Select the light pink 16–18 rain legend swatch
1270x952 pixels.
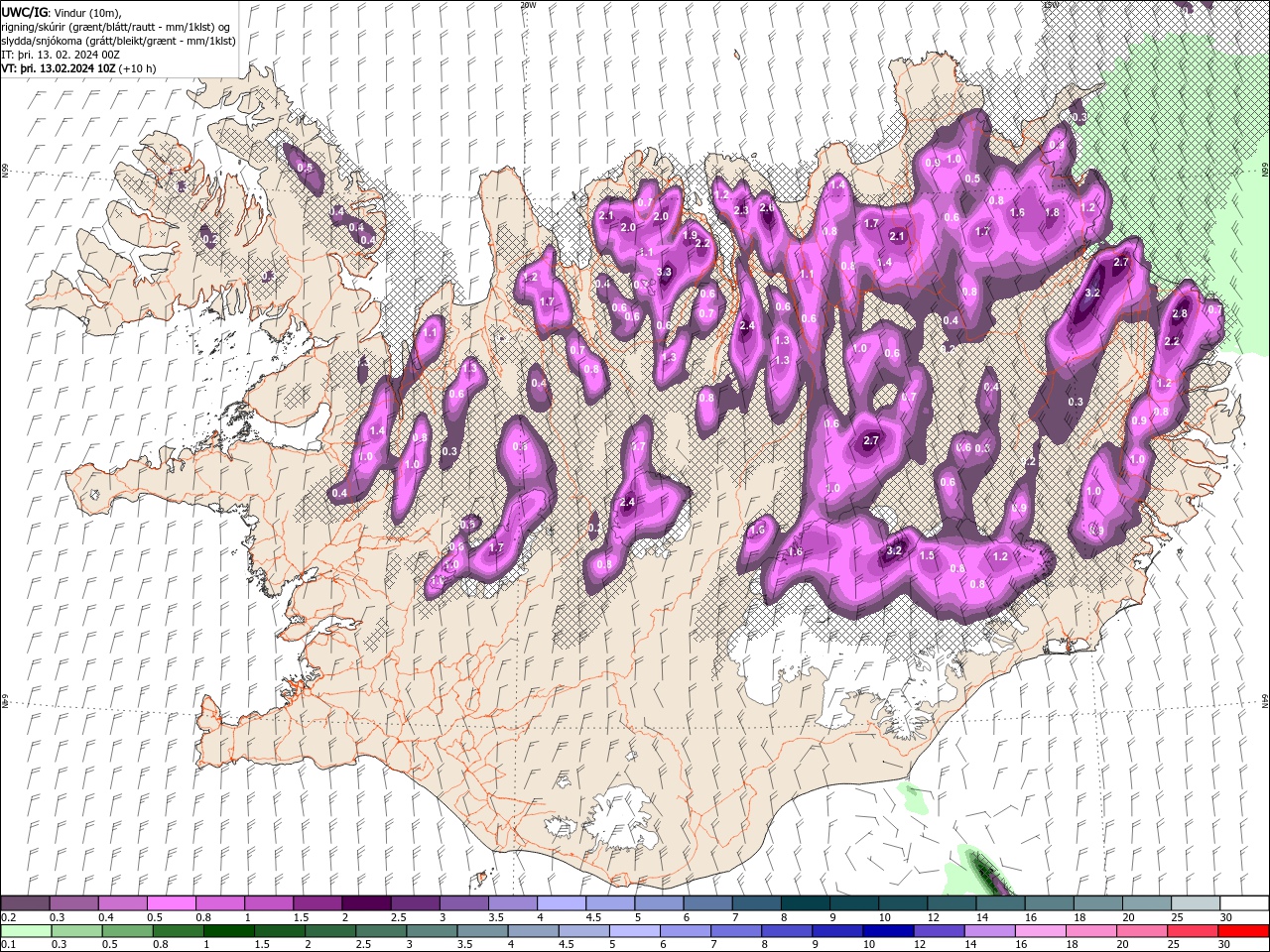(1041, 931)
